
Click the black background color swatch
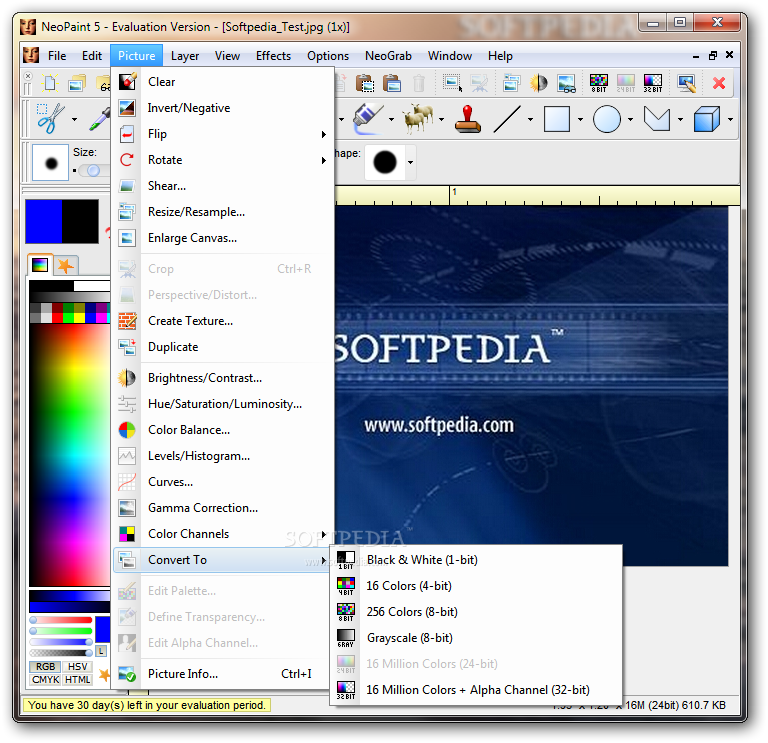tap(80, 221)
